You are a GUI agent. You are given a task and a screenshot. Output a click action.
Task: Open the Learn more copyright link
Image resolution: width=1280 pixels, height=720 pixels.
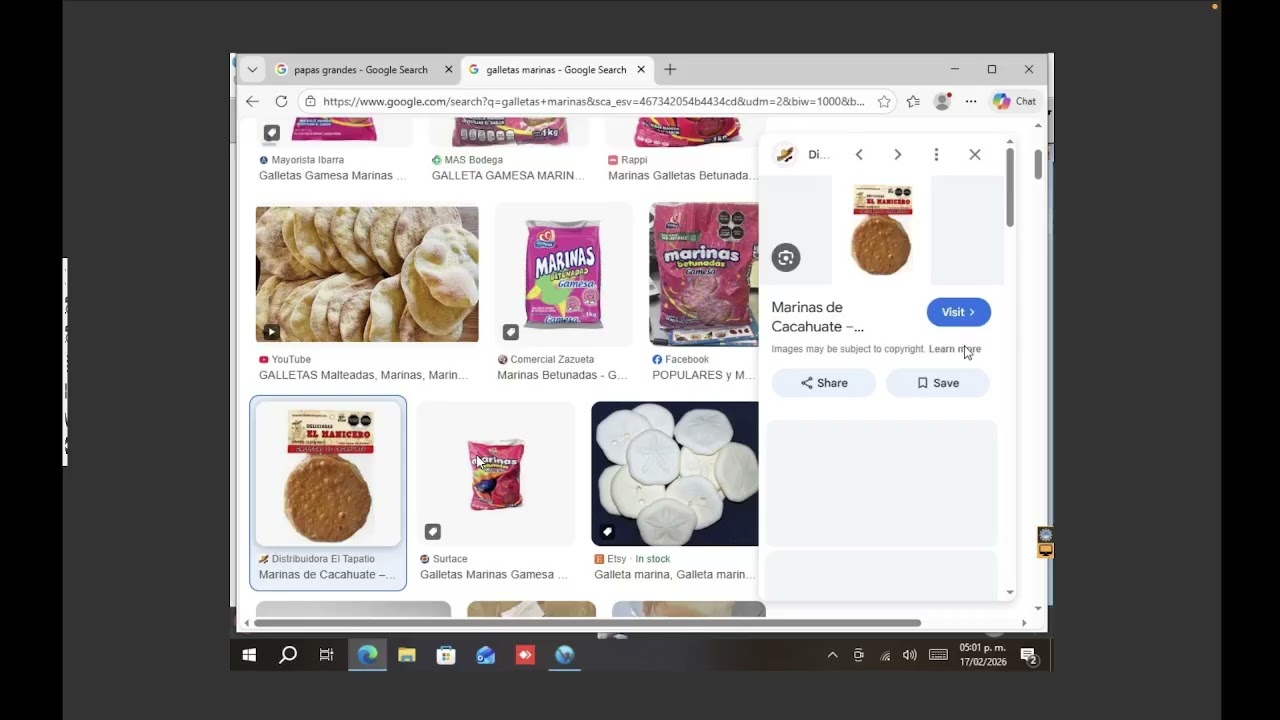955,349
